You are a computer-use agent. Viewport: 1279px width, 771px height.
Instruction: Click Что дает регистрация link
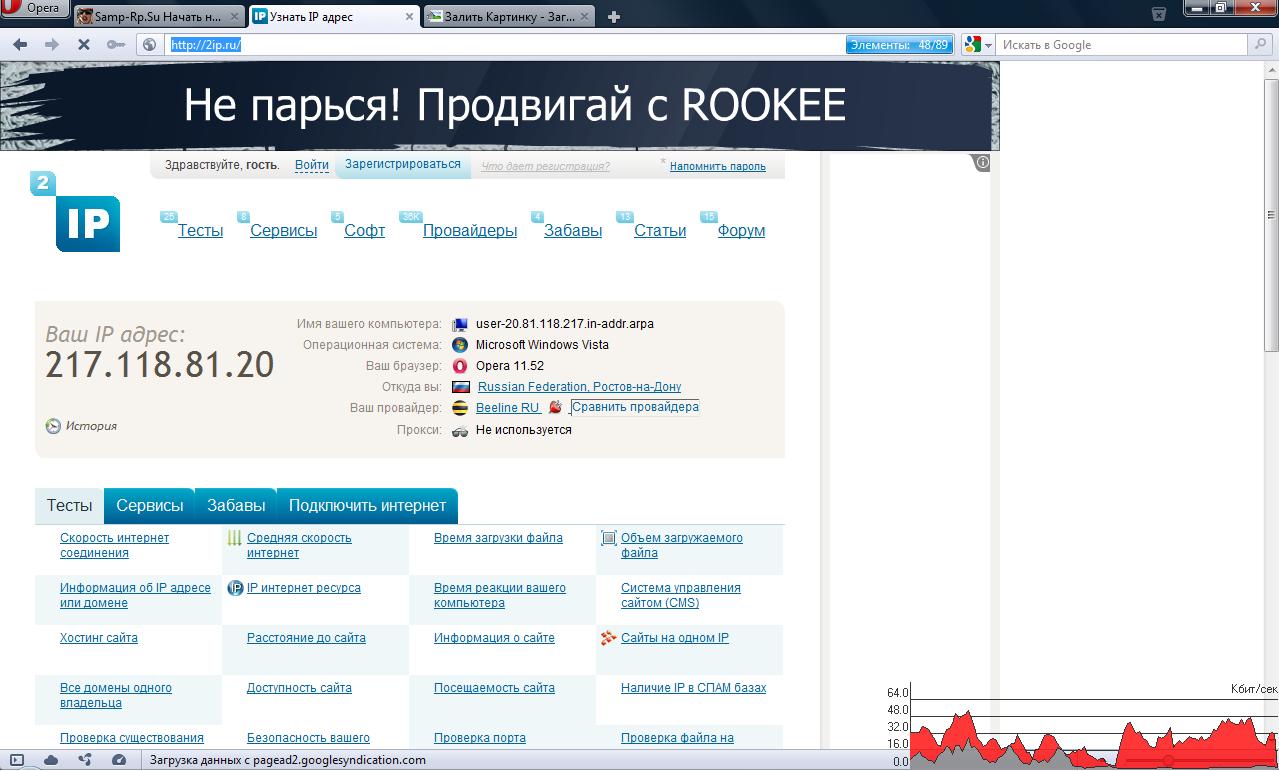[545, 166]
